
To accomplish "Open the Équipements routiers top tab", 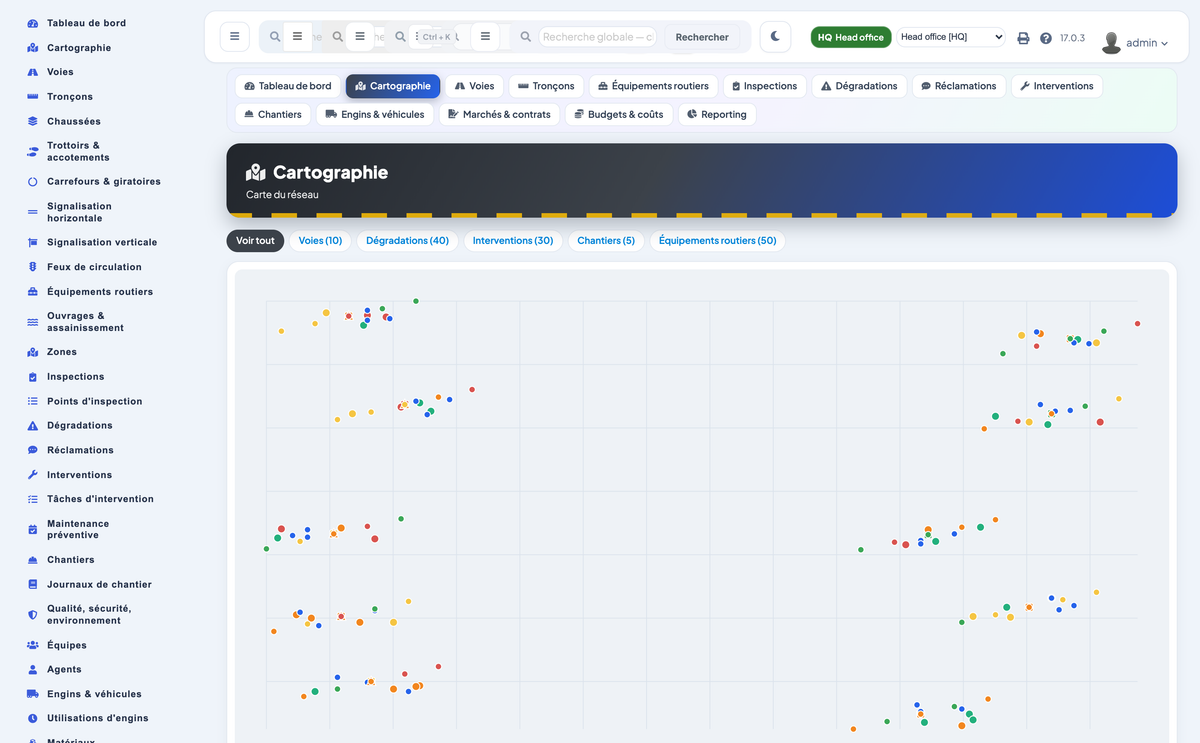I will pos(653,86).
